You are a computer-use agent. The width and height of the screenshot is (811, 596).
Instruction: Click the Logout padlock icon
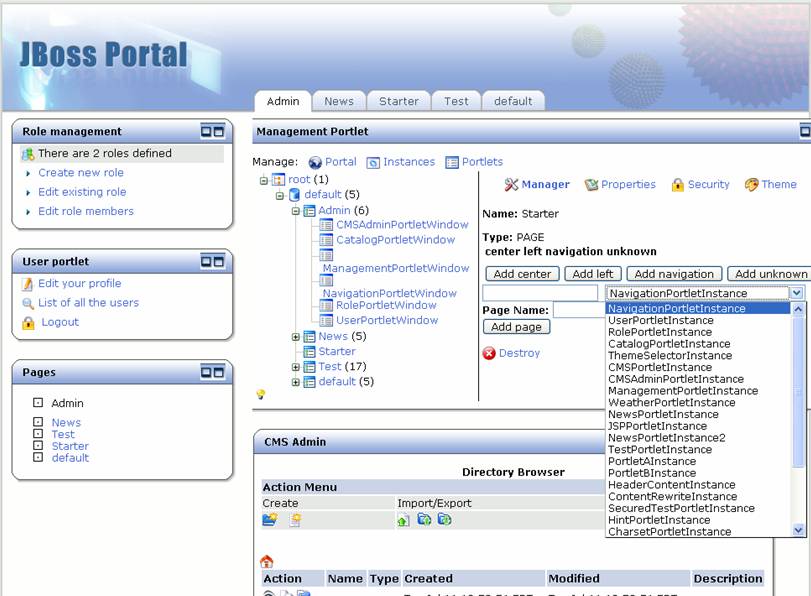(x=28, y=323)
